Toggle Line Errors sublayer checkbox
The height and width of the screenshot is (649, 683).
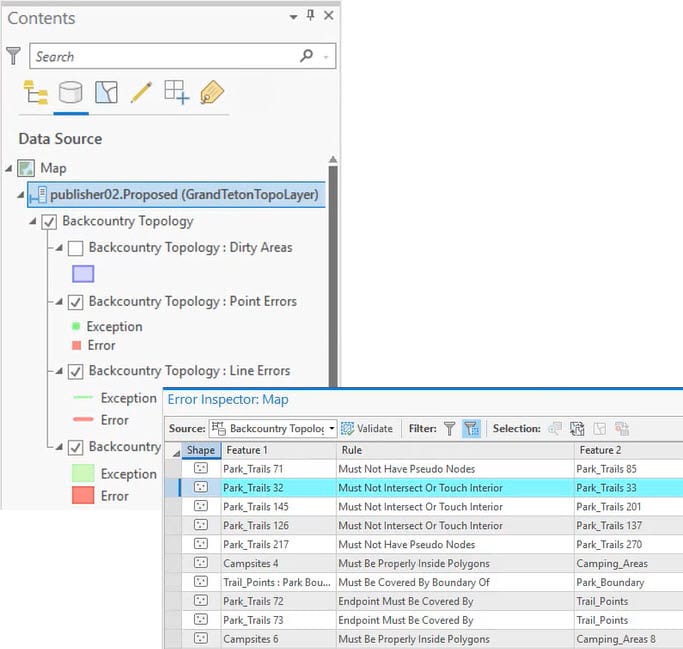75,372
